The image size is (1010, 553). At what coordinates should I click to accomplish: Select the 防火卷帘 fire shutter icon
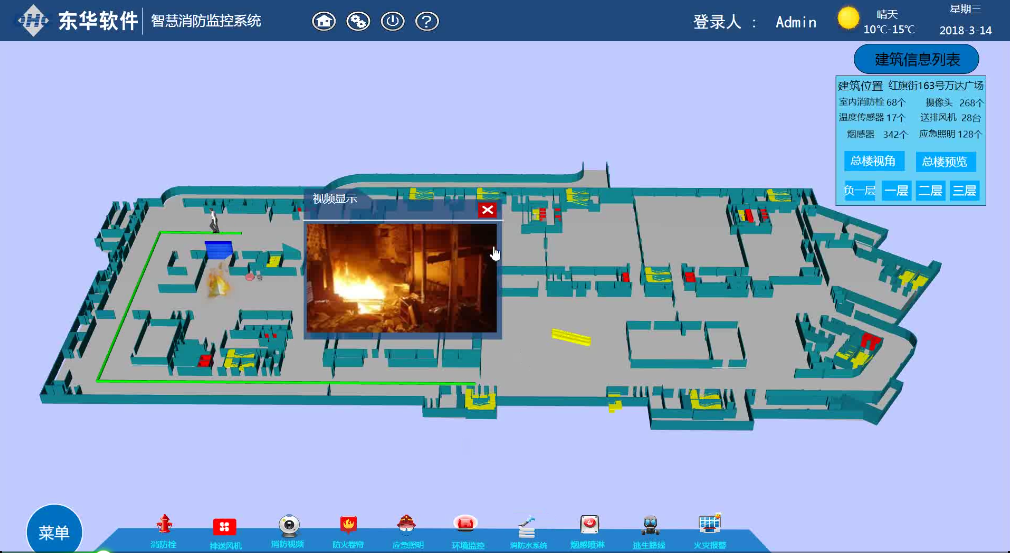coord(348,526)
